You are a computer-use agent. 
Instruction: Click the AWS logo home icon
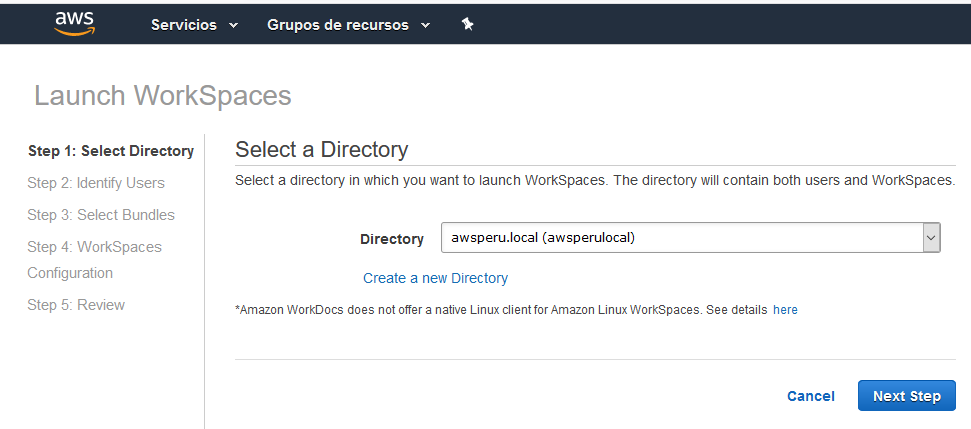(74, 24)
